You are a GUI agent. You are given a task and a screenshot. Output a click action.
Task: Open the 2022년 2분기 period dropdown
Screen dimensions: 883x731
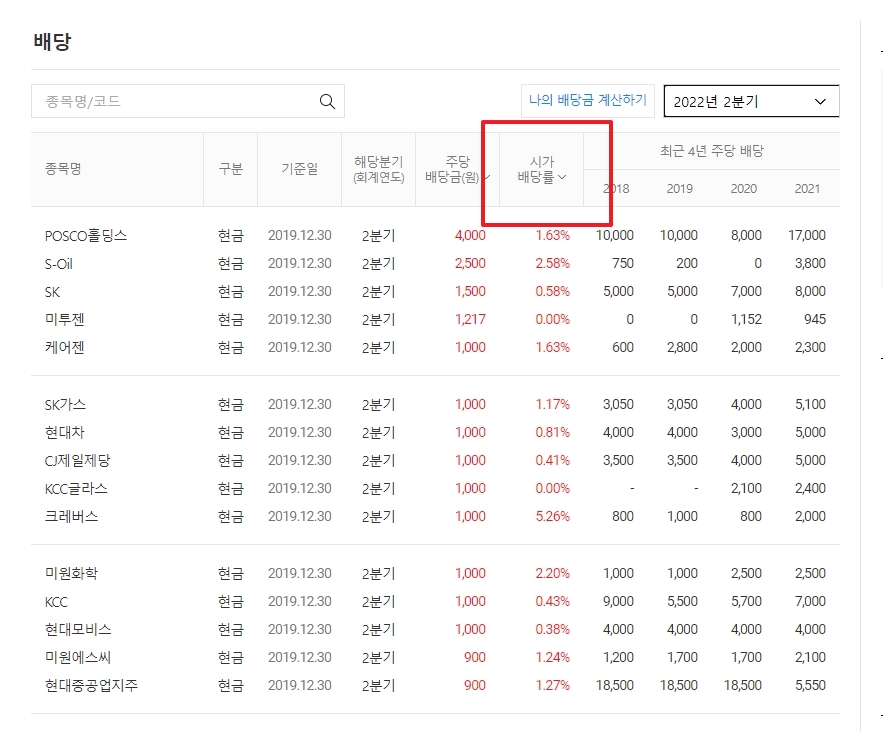coord(751,101)
